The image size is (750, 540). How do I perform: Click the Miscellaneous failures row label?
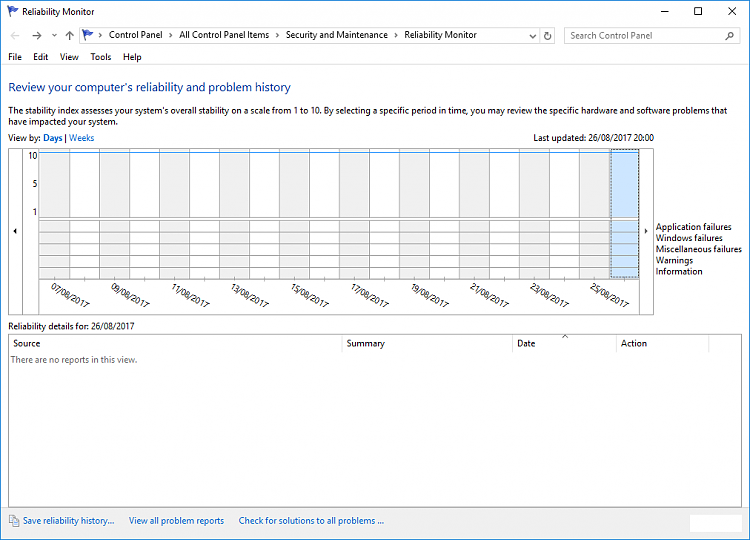pyautogui.click(x=698, y=249)
